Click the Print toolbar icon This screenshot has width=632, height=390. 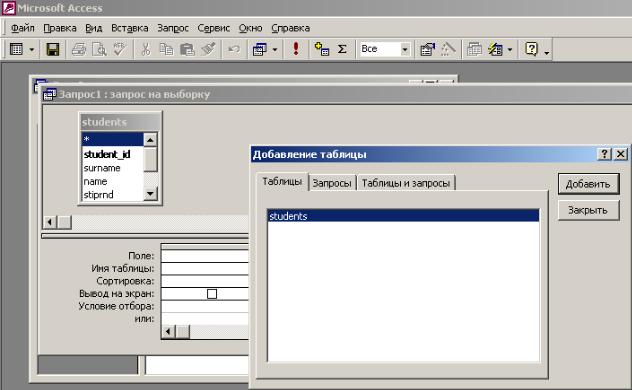(79, 49)
